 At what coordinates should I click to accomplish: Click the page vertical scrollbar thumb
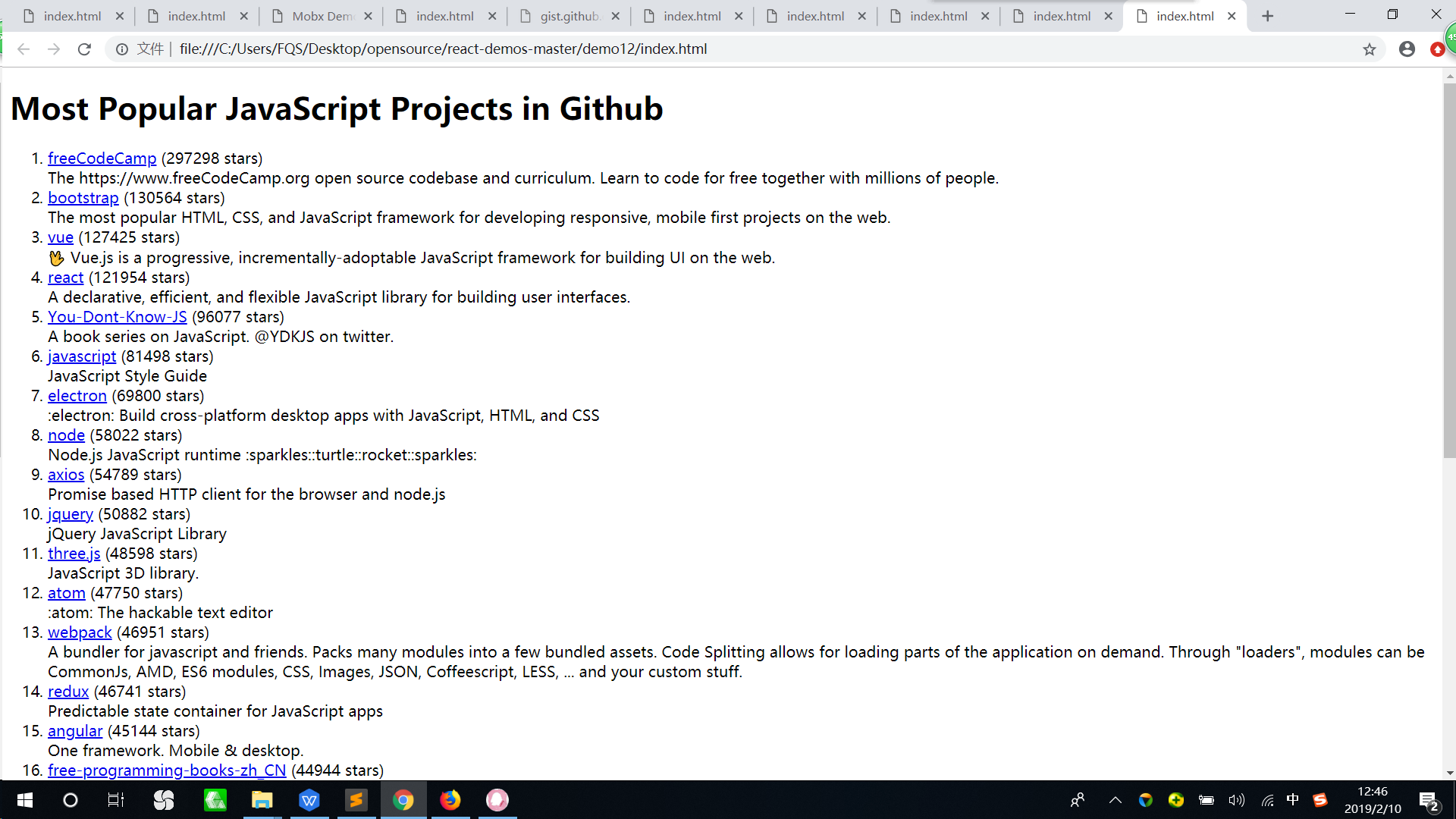coord(1449,271)
